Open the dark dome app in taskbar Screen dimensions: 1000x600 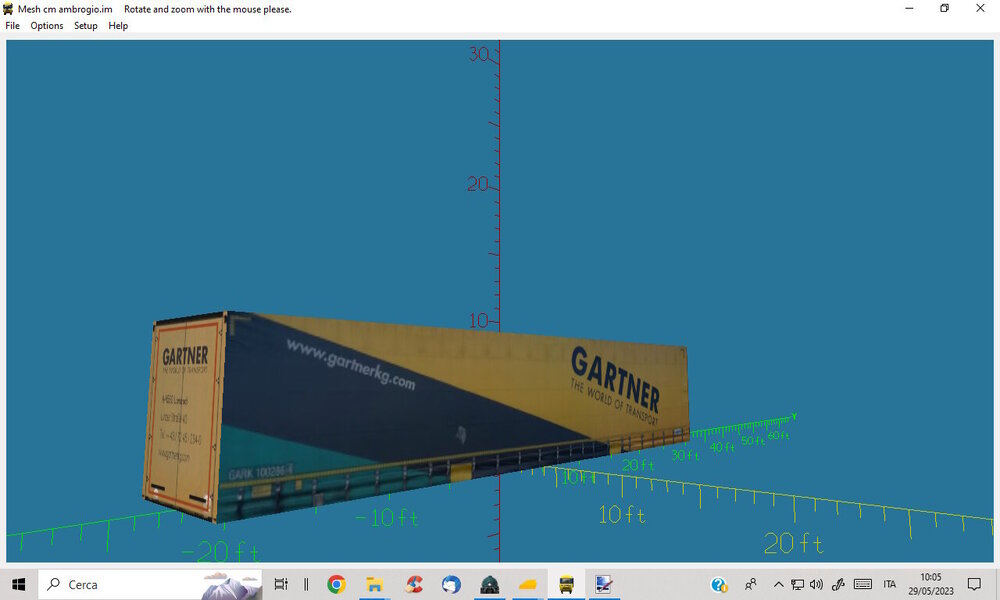click(489, 584)
